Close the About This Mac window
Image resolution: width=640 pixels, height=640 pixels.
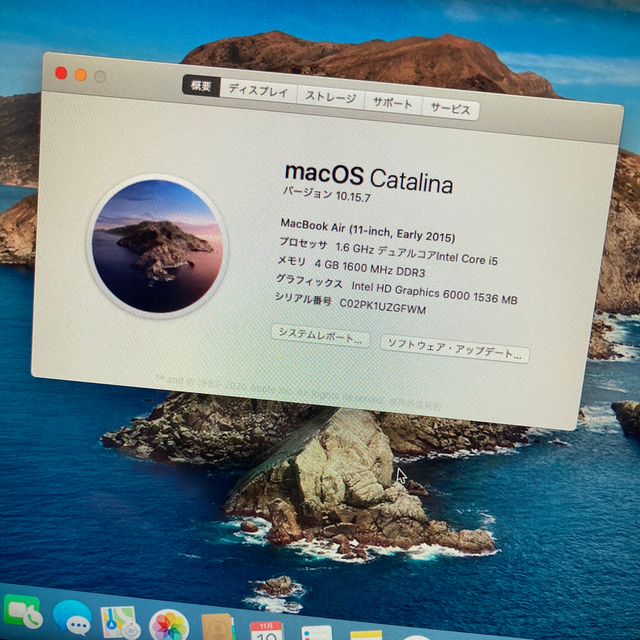pyautogui.click(x=61, y=73)
